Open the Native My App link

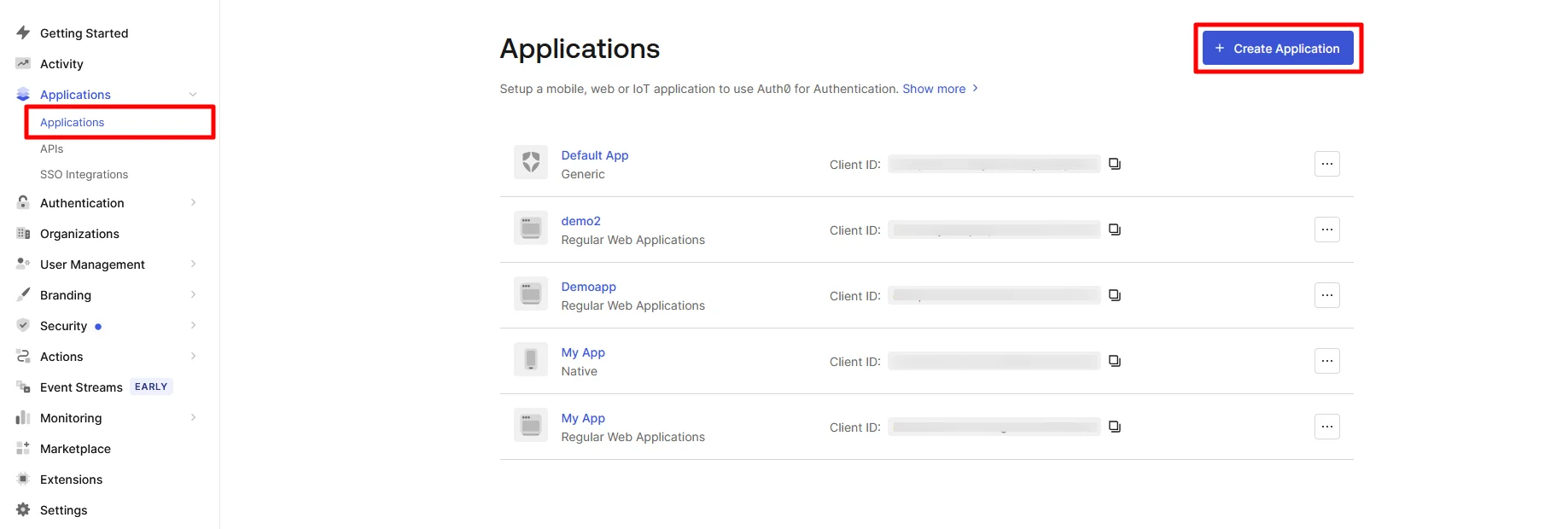(583, 352)
